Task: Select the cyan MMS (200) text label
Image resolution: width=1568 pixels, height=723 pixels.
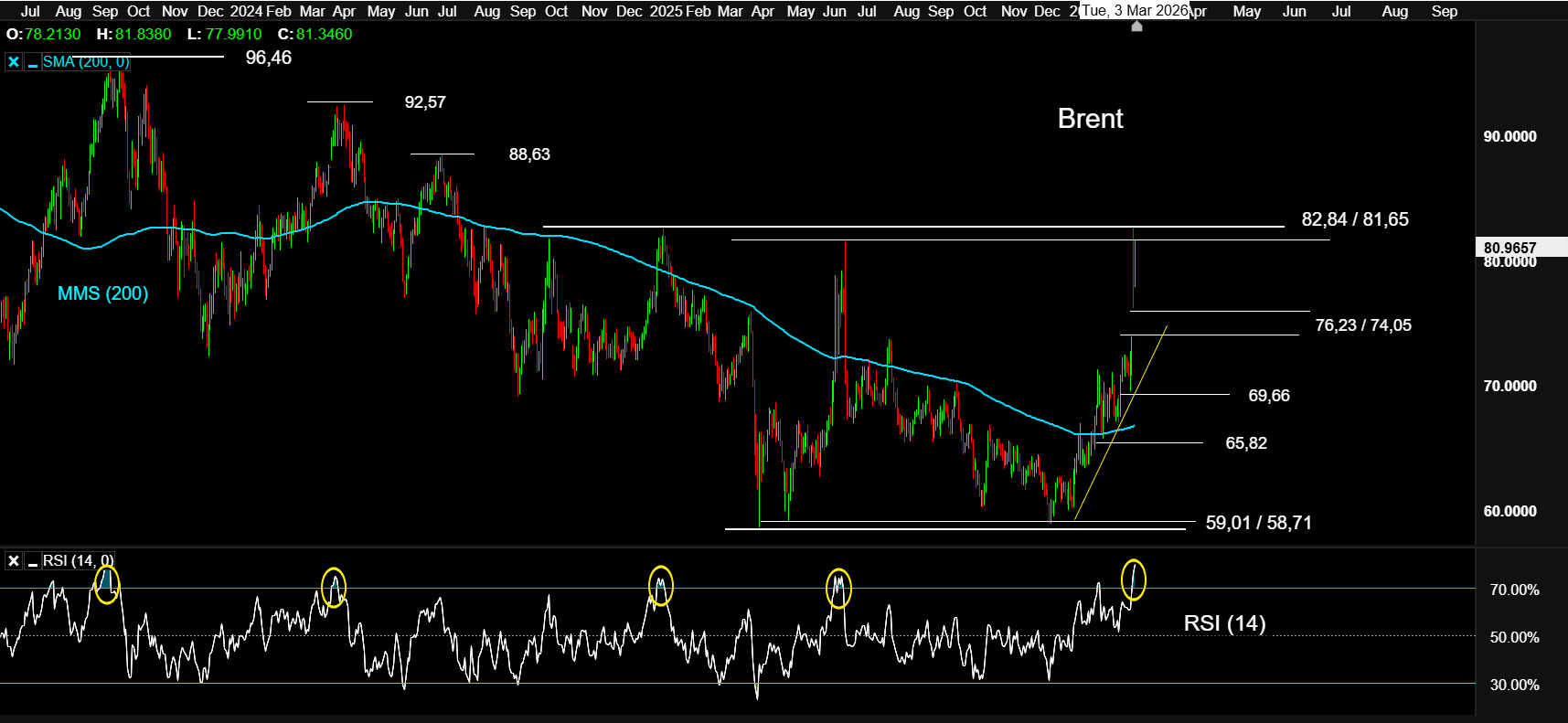Action: coord(102,293)
